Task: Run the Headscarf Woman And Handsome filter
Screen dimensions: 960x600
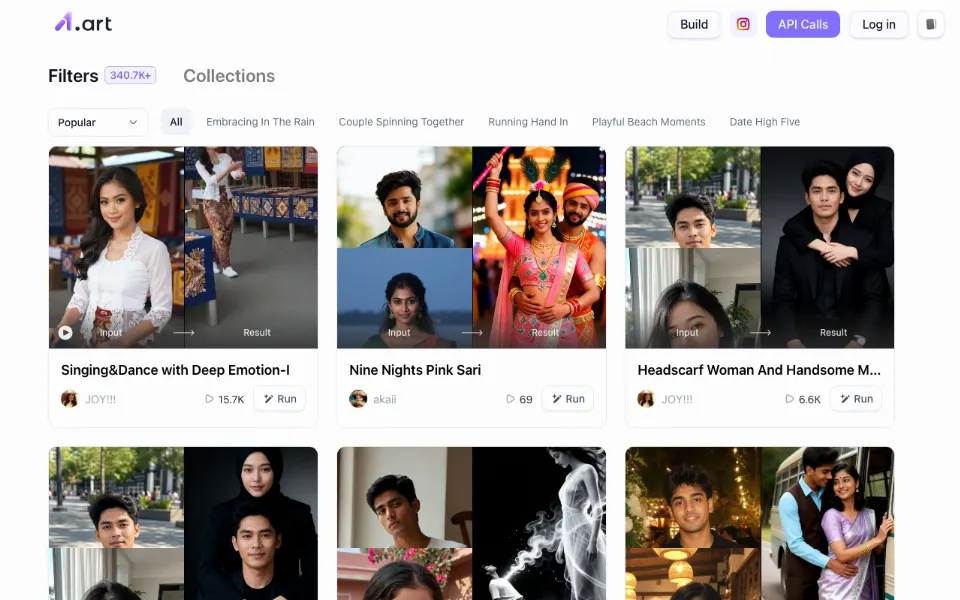Action: coord(856,399)
